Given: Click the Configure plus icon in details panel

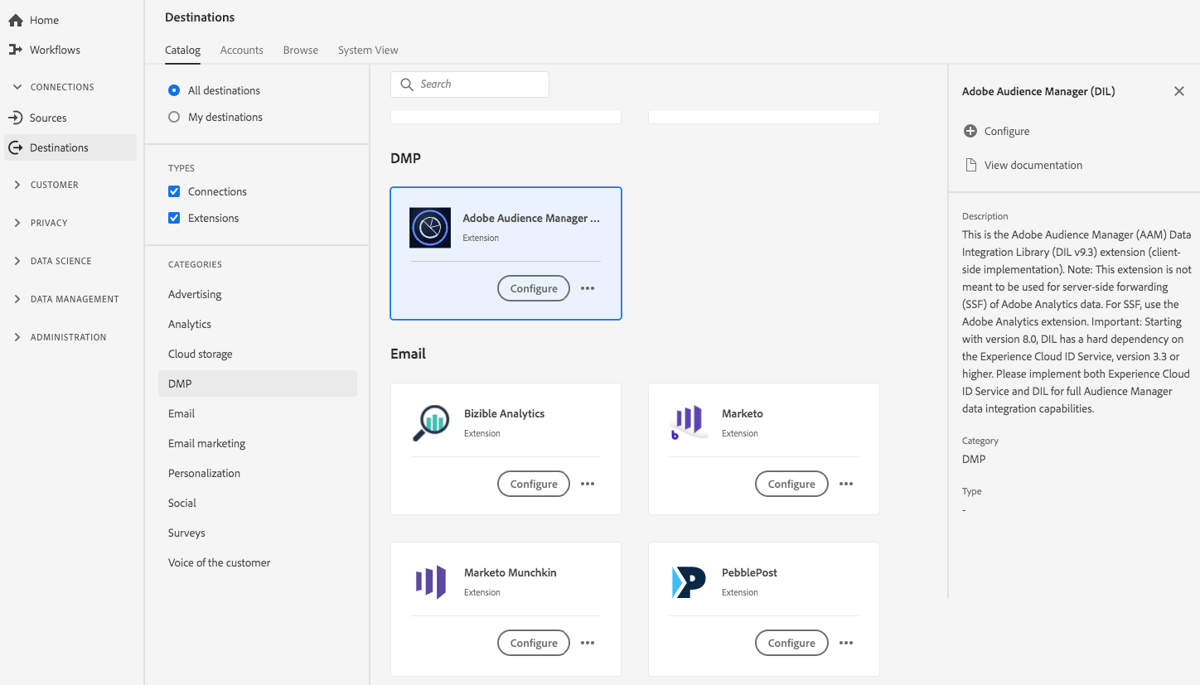Looking at the screenshot, I should coord(971,131).
